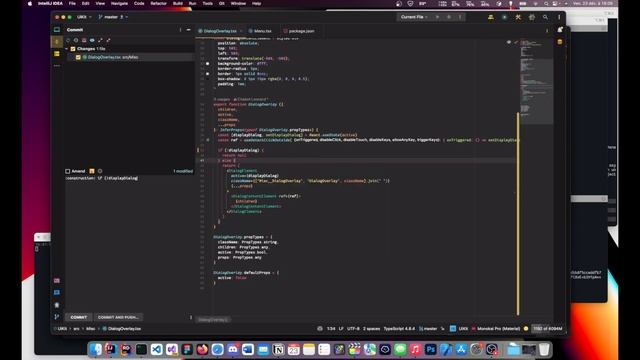Image resolution: width=640 pixels, height=360 pixels.
Task: Open commit options menu beside Commit and Push
Action: coord(191,317)
